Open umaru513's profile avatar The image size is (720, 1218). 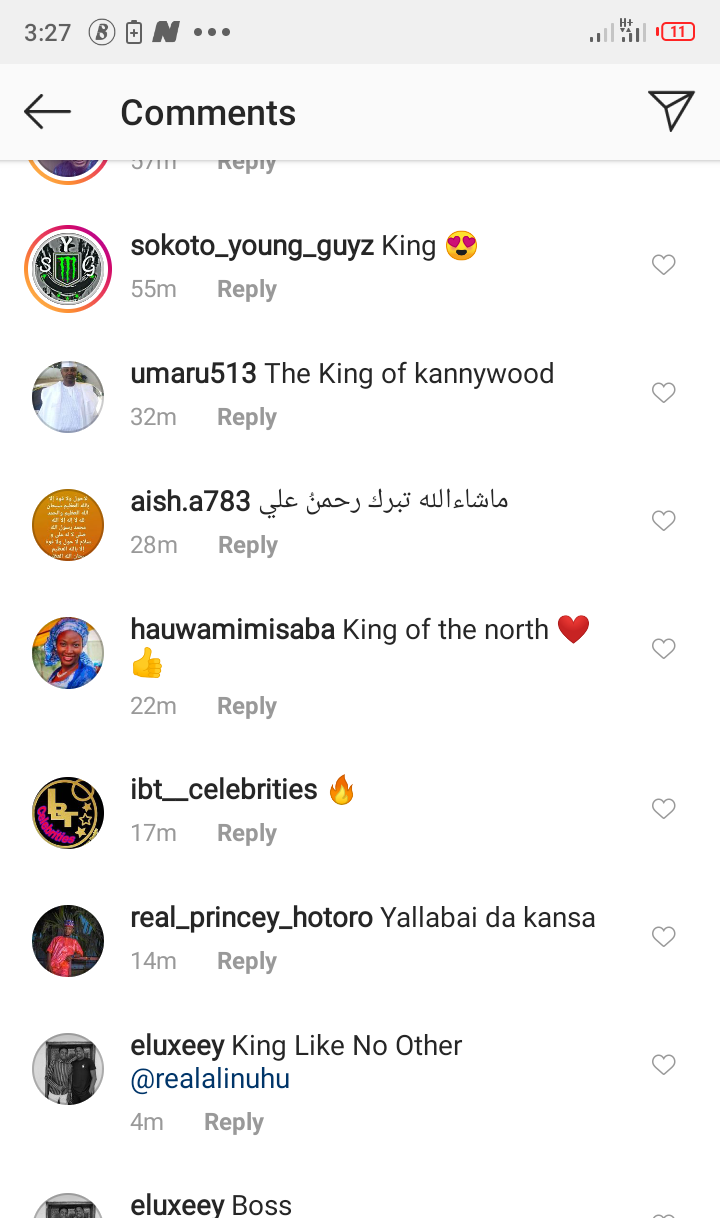point(68,397)
